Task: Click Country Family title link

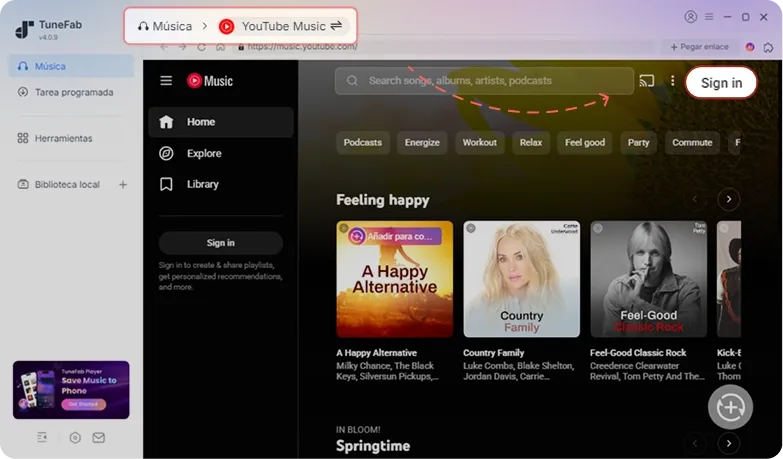Action: pos(493,353)
